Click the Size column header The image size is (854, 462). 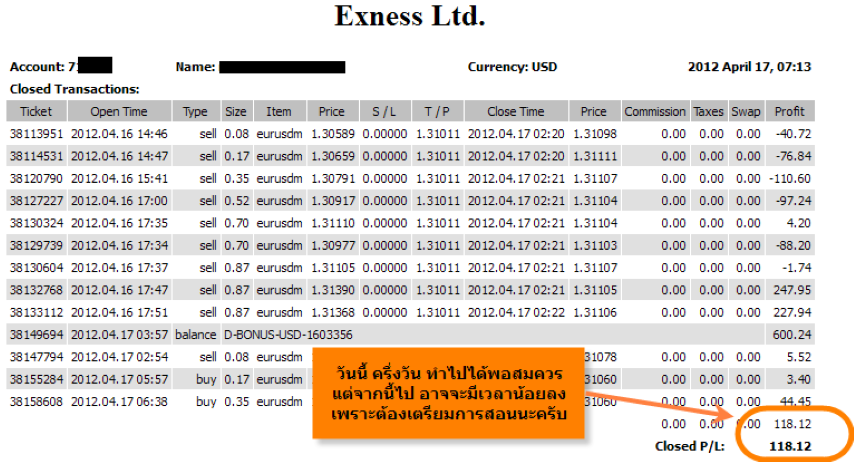pyautogui.click(x=236, y=111)
